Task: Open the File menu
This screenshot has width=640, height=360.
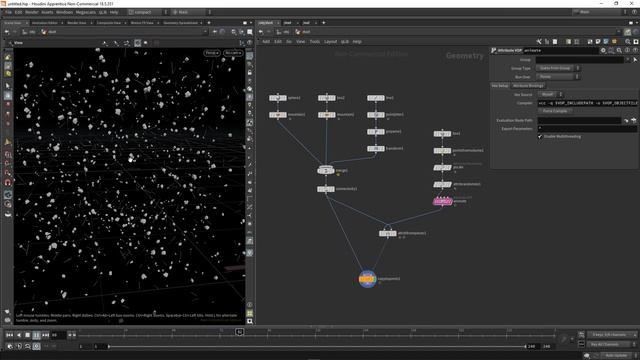Action: click(x=8, y=12)
